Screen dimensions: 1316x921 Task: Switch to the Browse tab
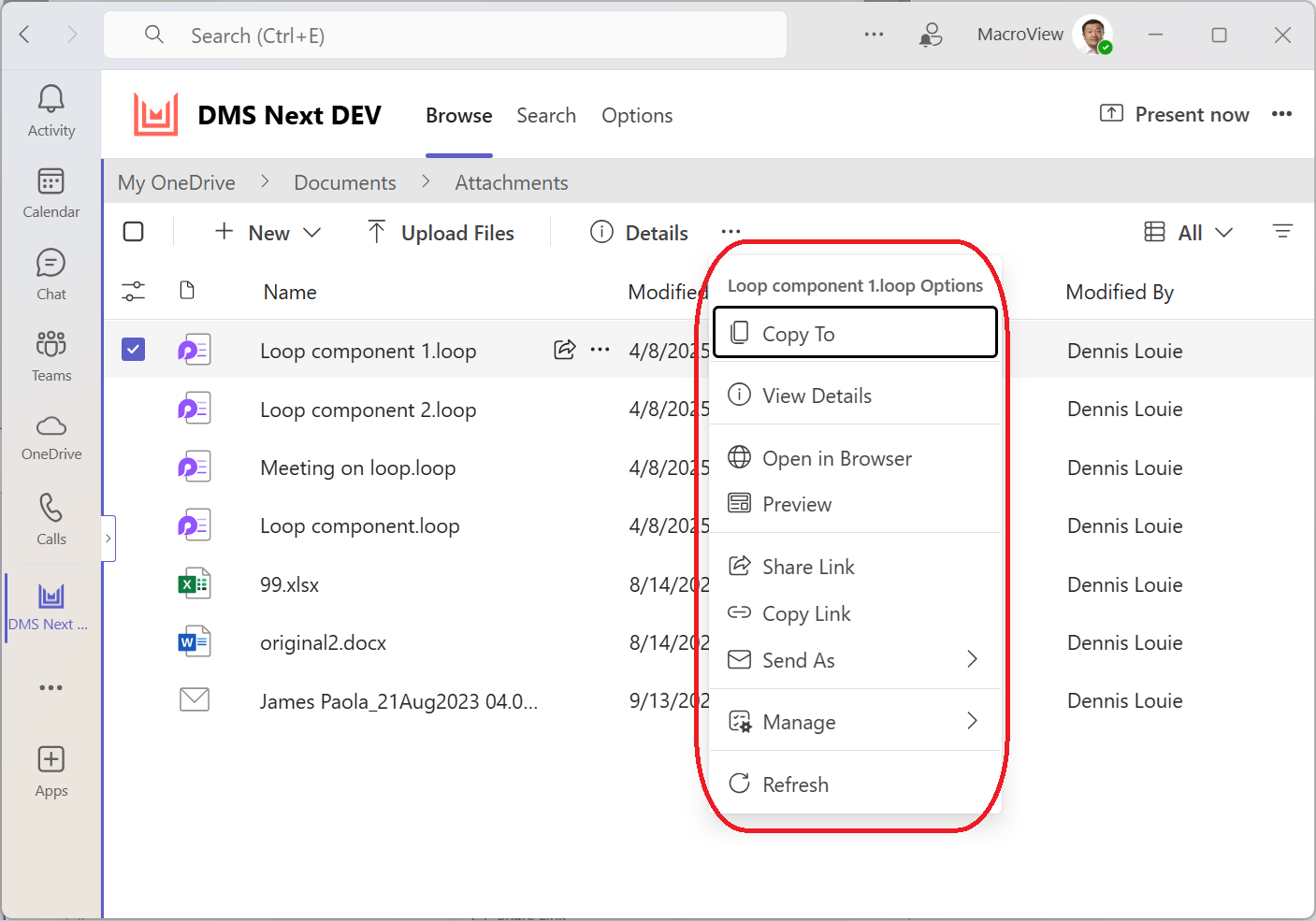[x=459, y=115]
